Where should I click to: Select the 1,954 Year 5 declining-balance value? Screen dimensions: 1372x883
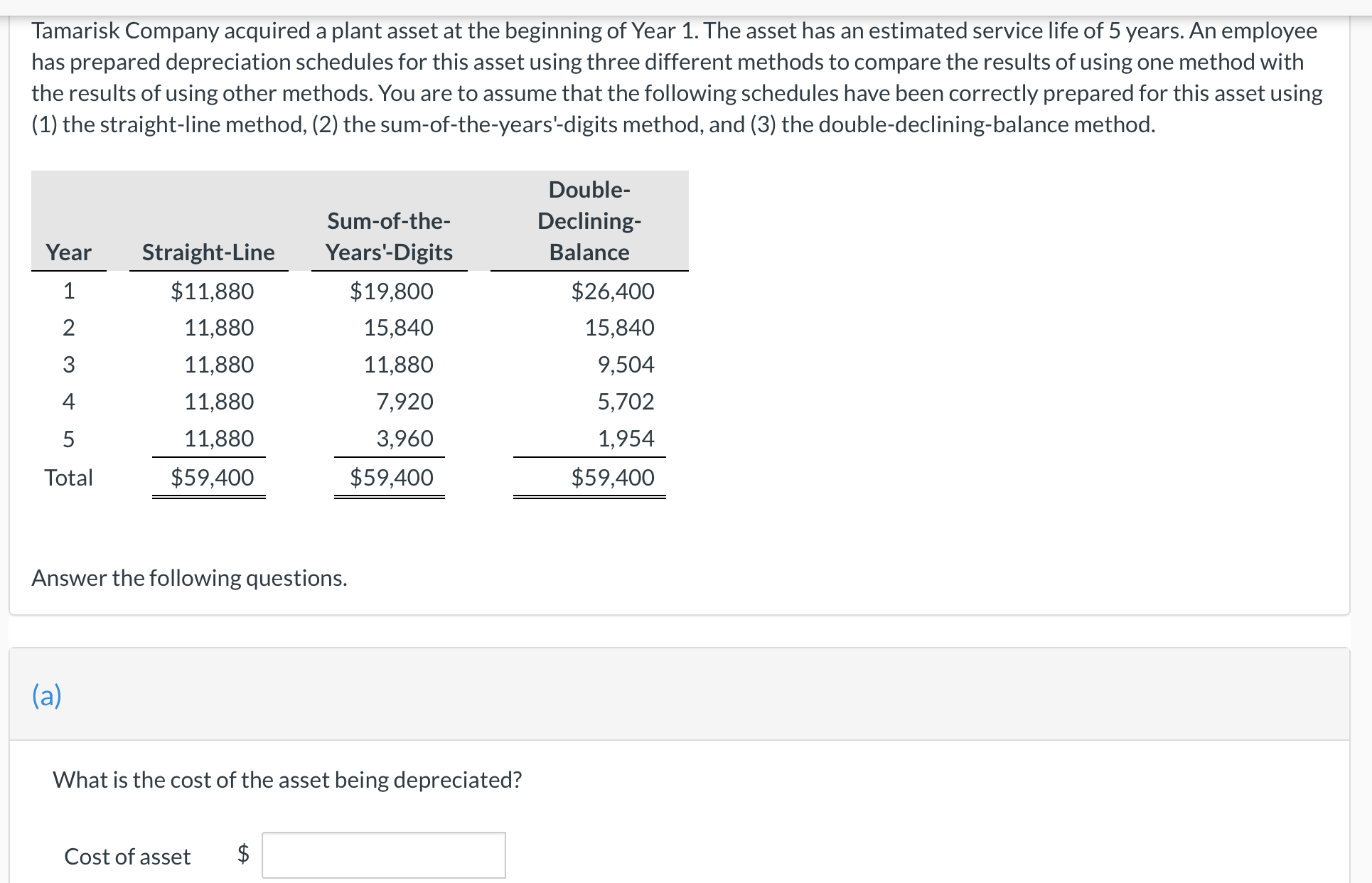(626, 439)
